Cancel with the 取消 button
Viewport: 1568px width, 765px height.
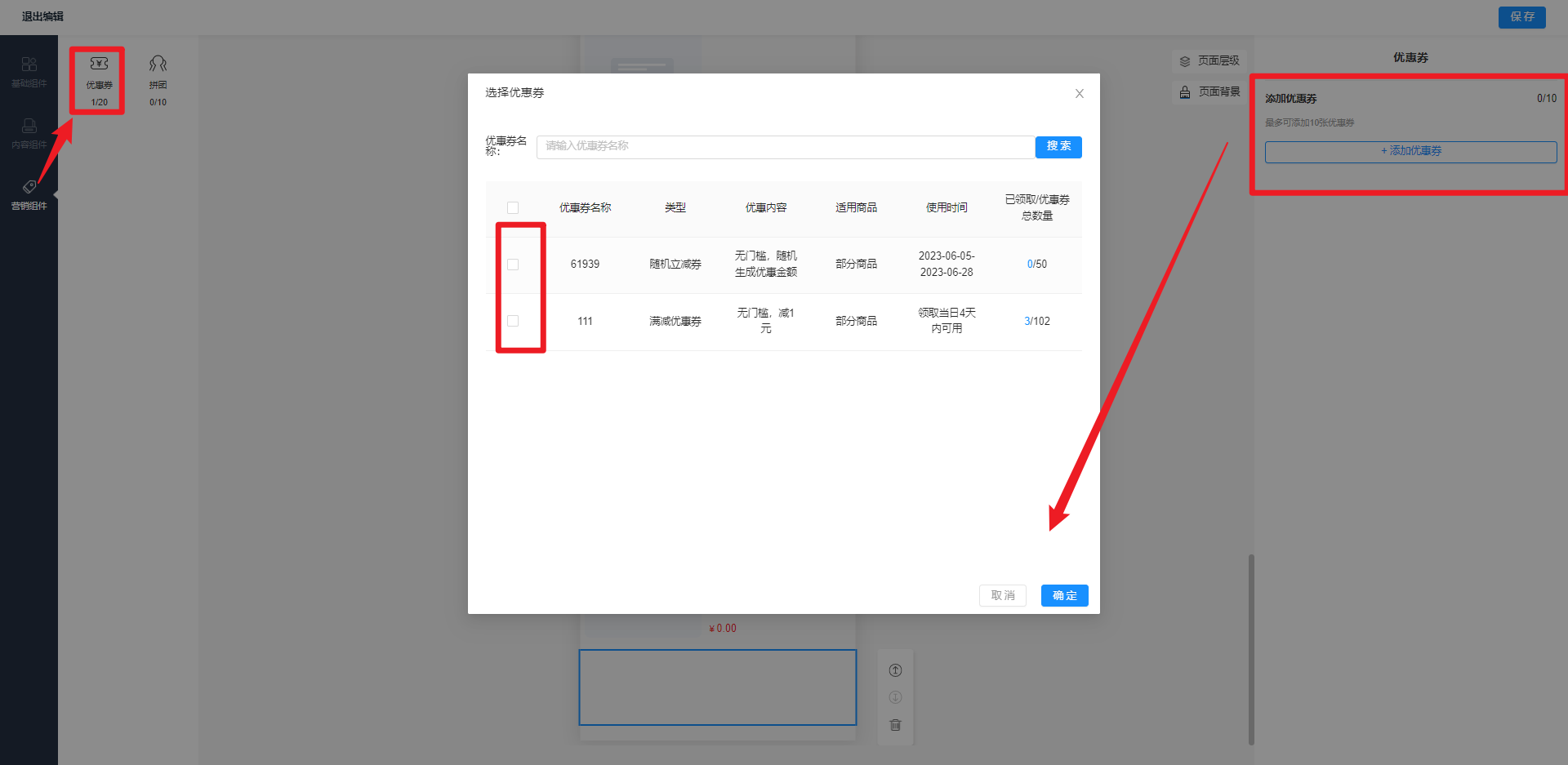(1002, 595)
